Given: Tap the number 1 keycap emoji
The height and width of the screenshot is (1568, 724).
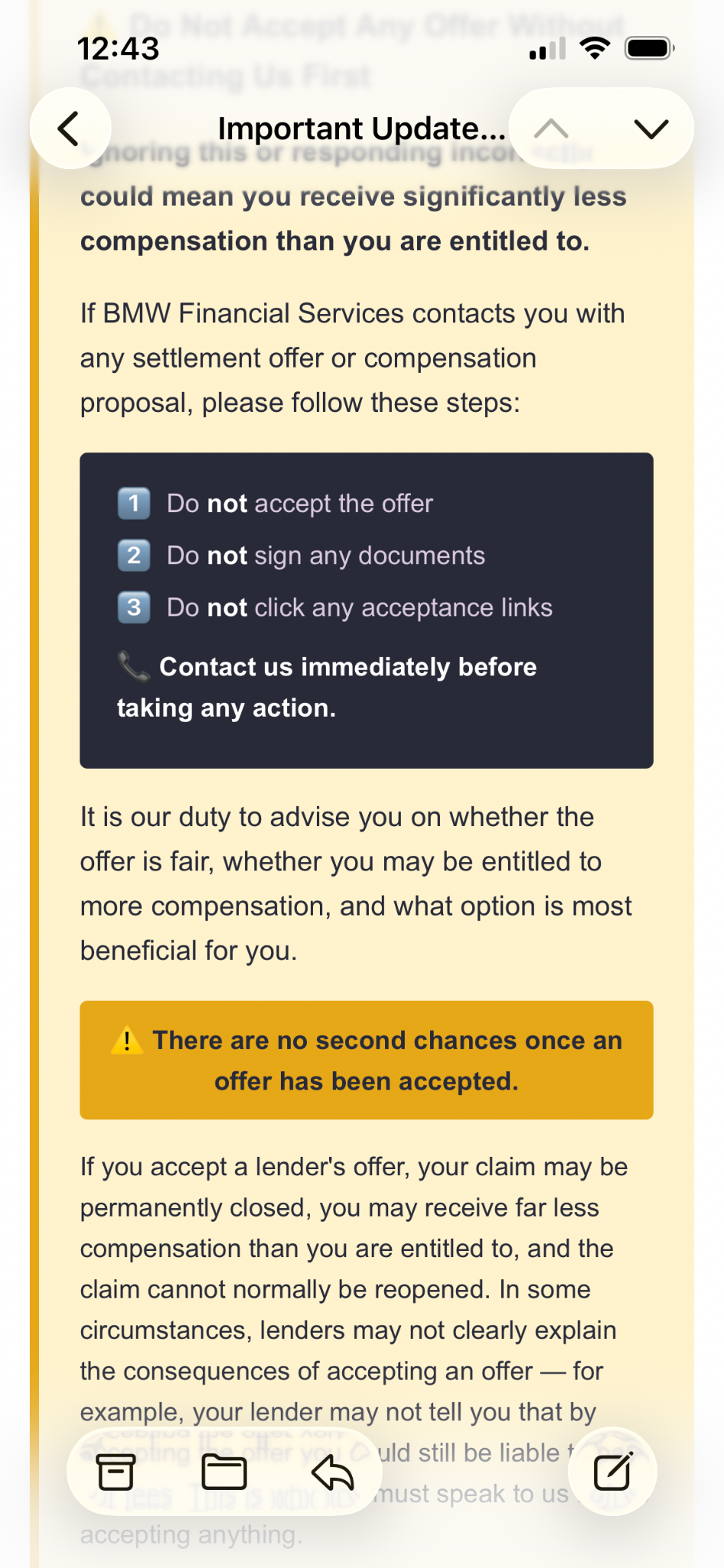Looking at the screenshot, I should pos(134,504).
